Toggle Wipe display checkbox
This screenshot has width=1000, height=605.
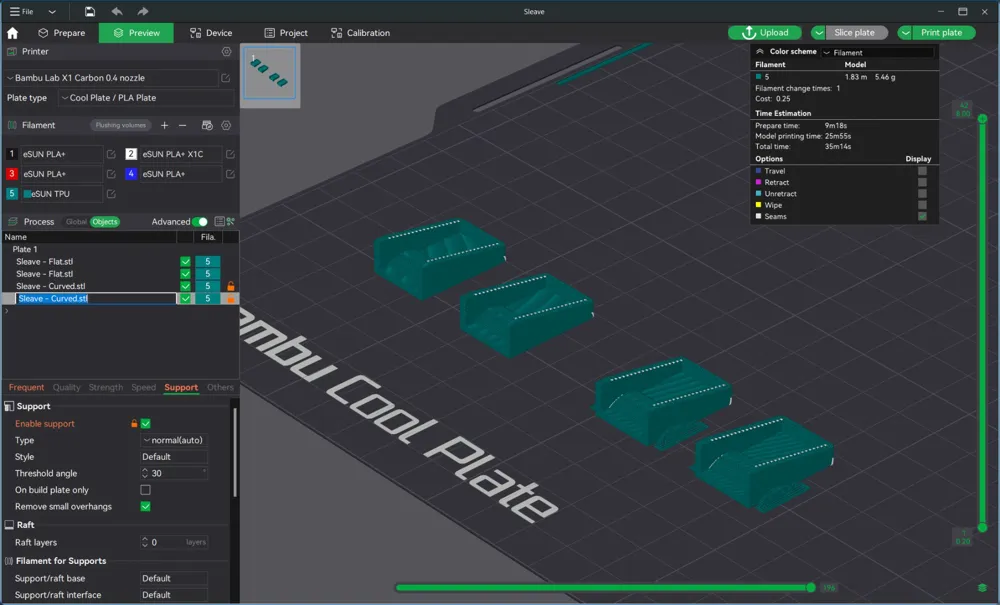coord(922,205)
